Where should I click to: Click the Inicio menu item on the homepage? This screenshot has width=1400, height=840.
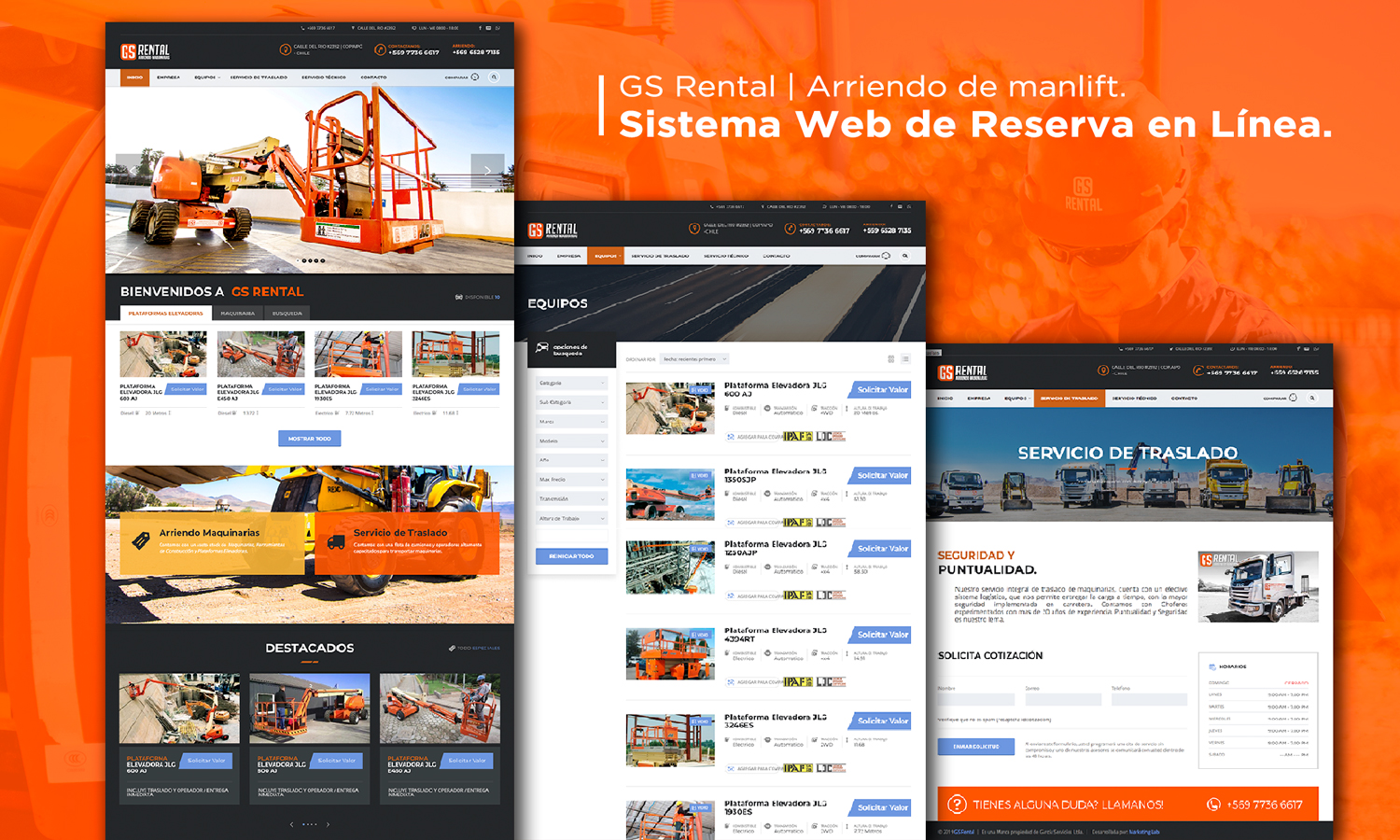pyautogui.click(x=135, y=77)
